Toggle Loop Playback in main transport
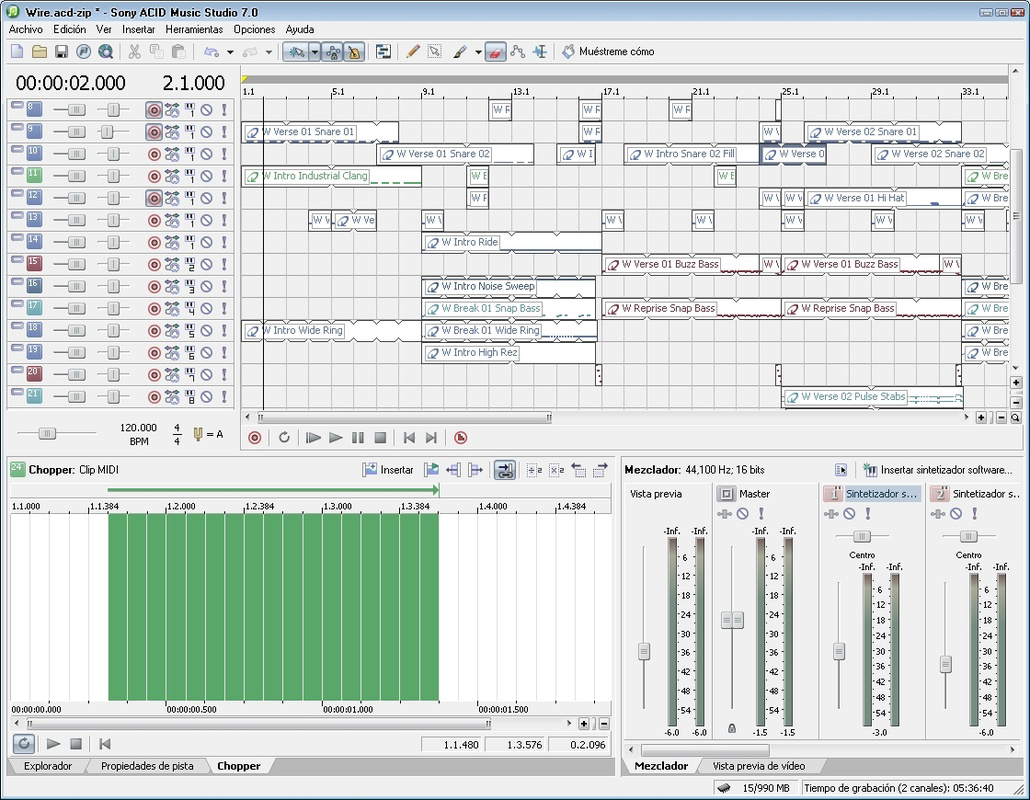This screenshot has width=1030, height=800. tap(284, 437)
